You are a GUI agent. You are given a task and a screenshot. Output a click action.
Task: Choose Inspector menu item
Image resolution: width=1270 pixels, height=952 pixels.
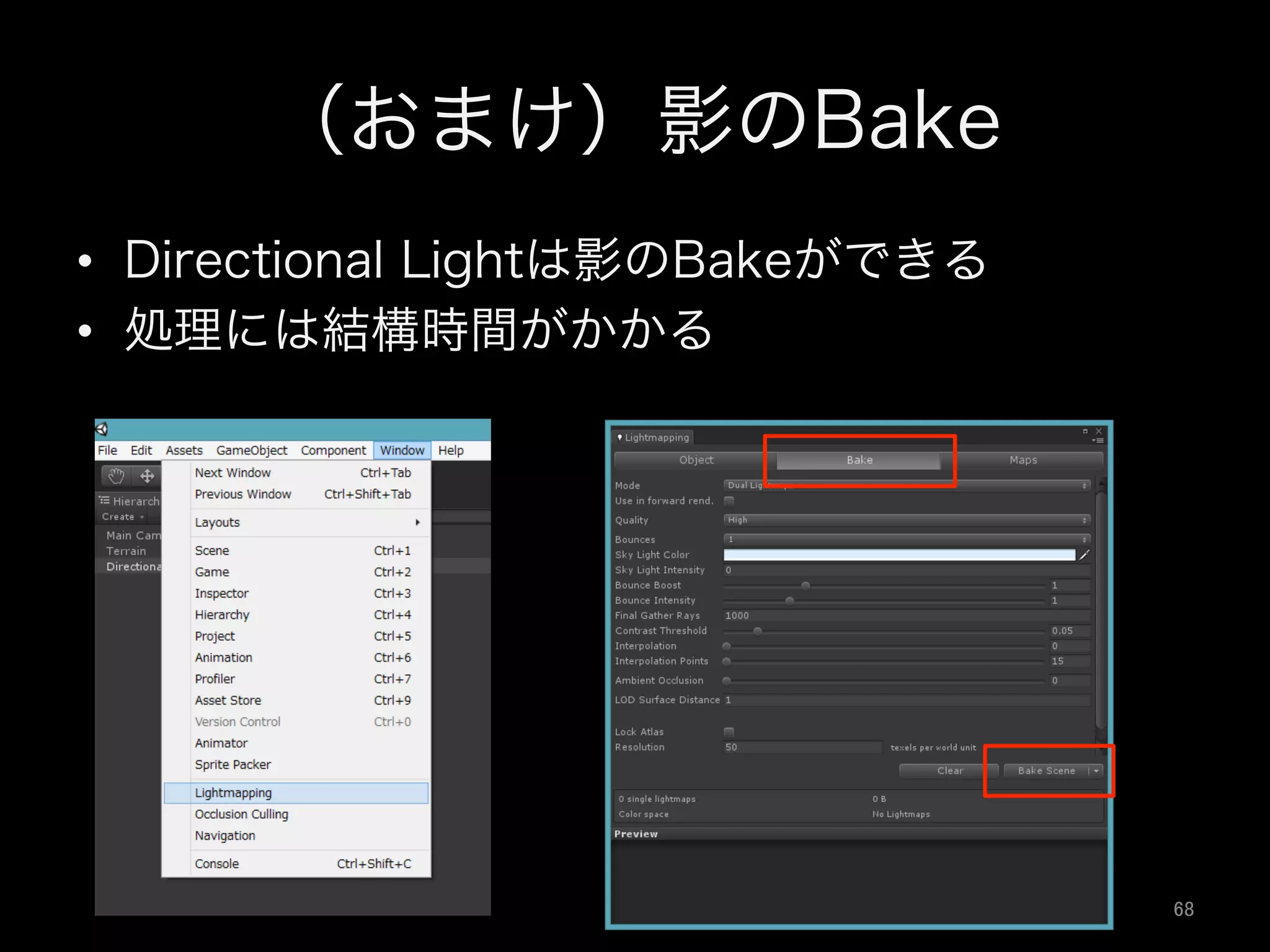click(x=296, y=594)
